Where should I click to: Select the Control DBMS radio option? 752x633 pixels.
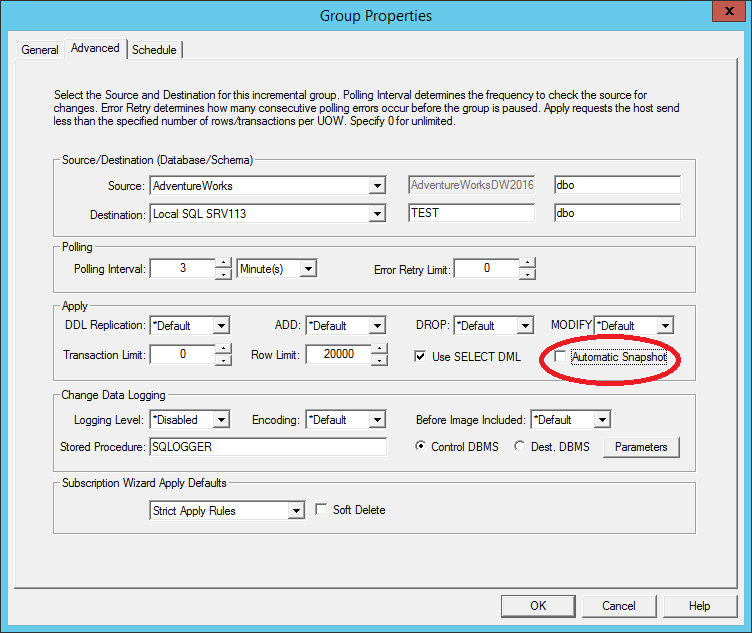point(421,447)
